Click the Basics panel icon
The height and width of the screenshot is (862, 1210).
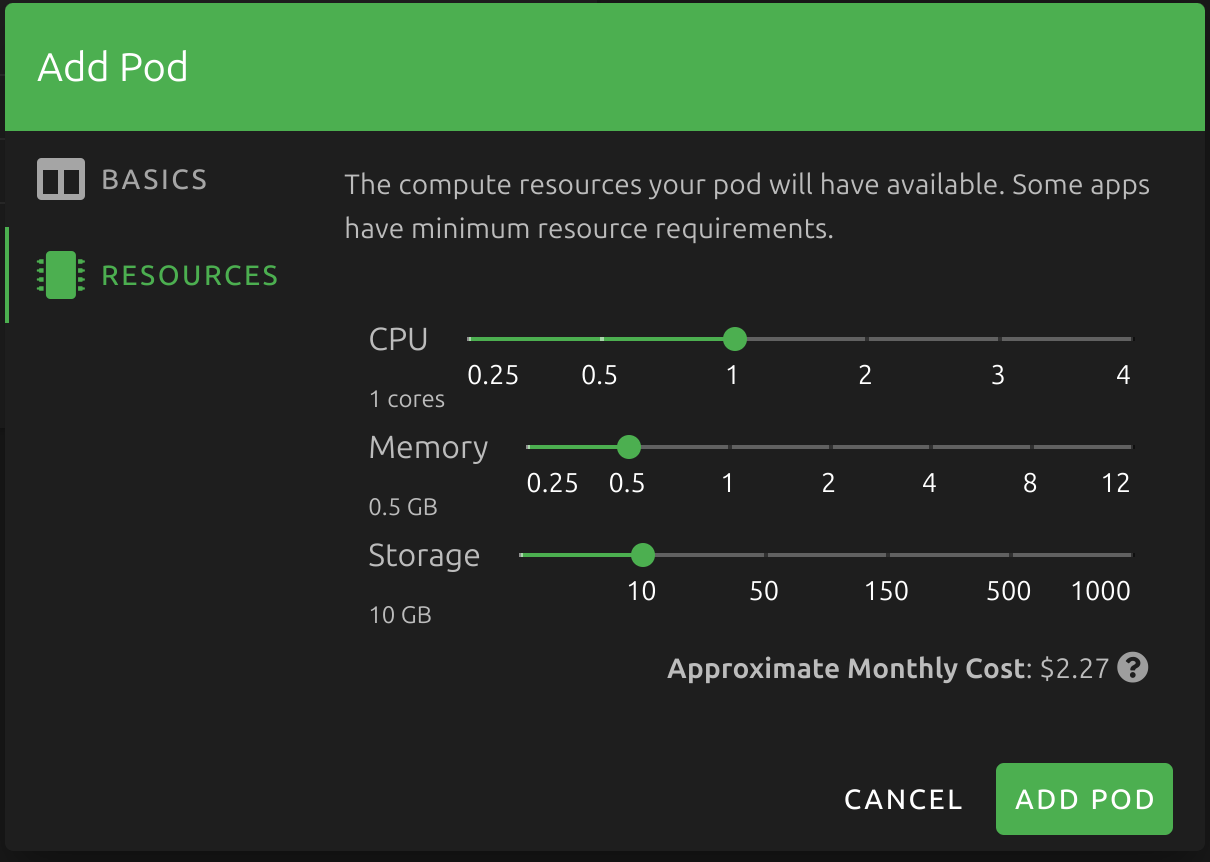tap(60, 179)
